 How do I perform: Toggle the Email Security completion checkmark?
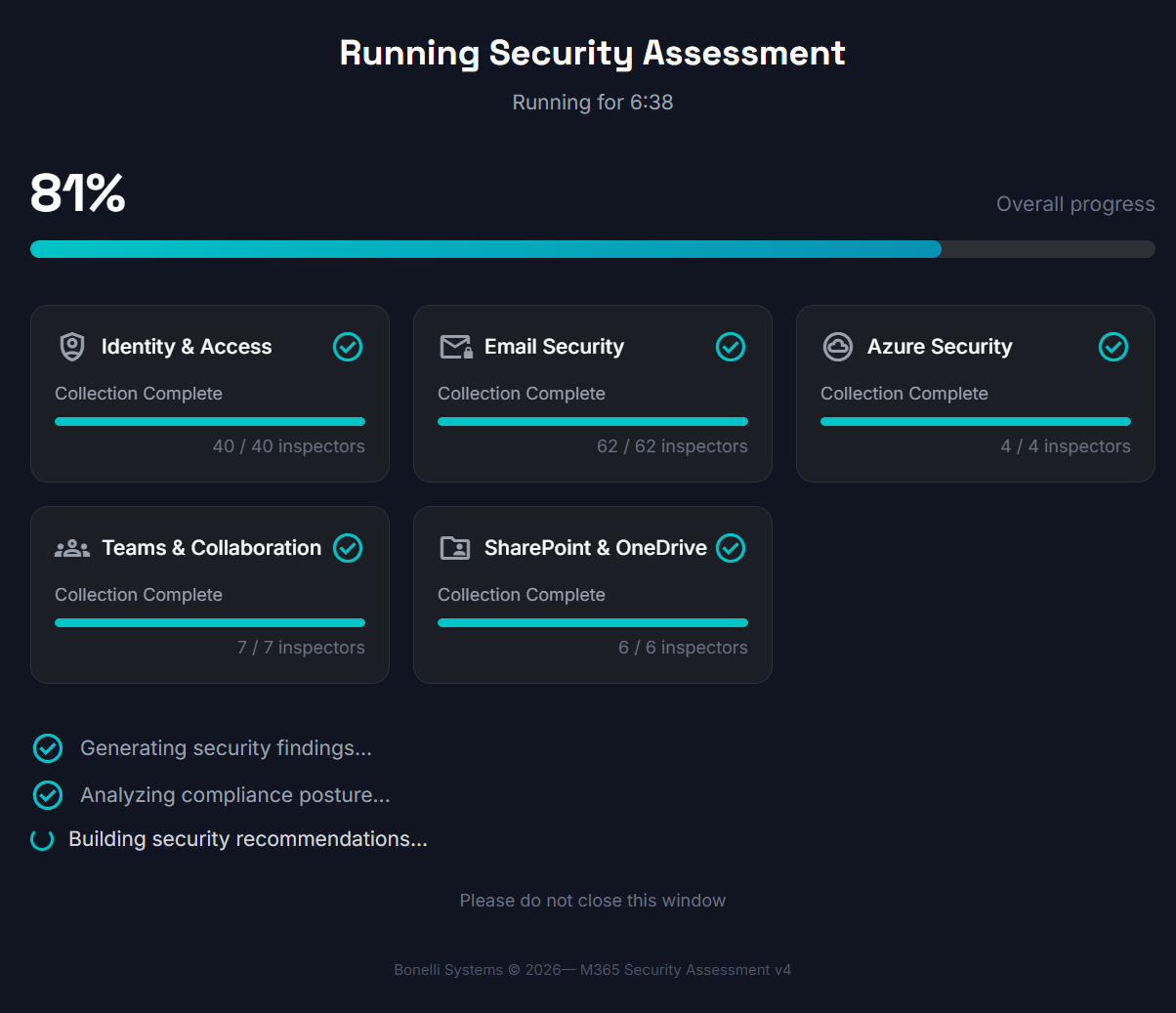pos(731,347)
